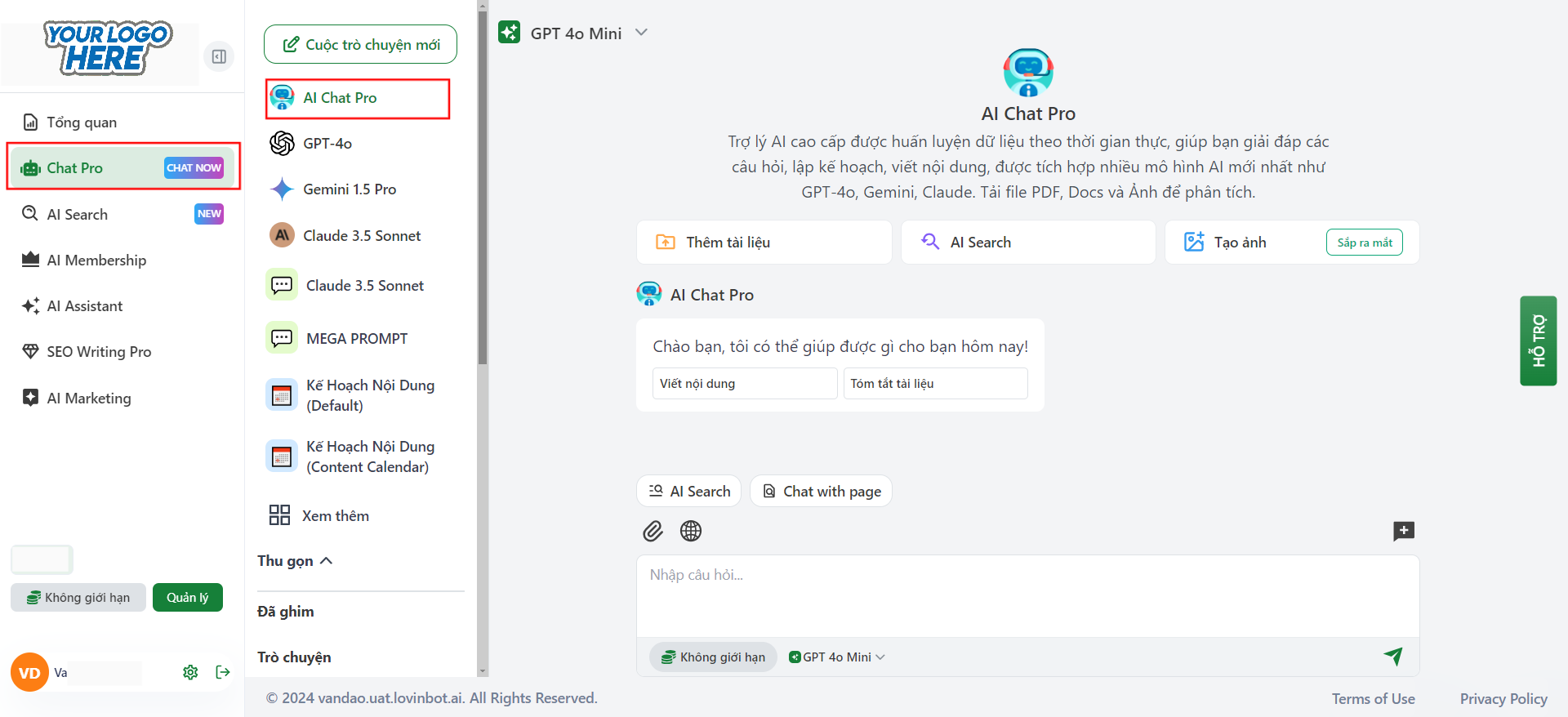The width and height of the screenshot is (1568, 717).
Task: Open AI Search in left navigation
Action: [78, 215]
